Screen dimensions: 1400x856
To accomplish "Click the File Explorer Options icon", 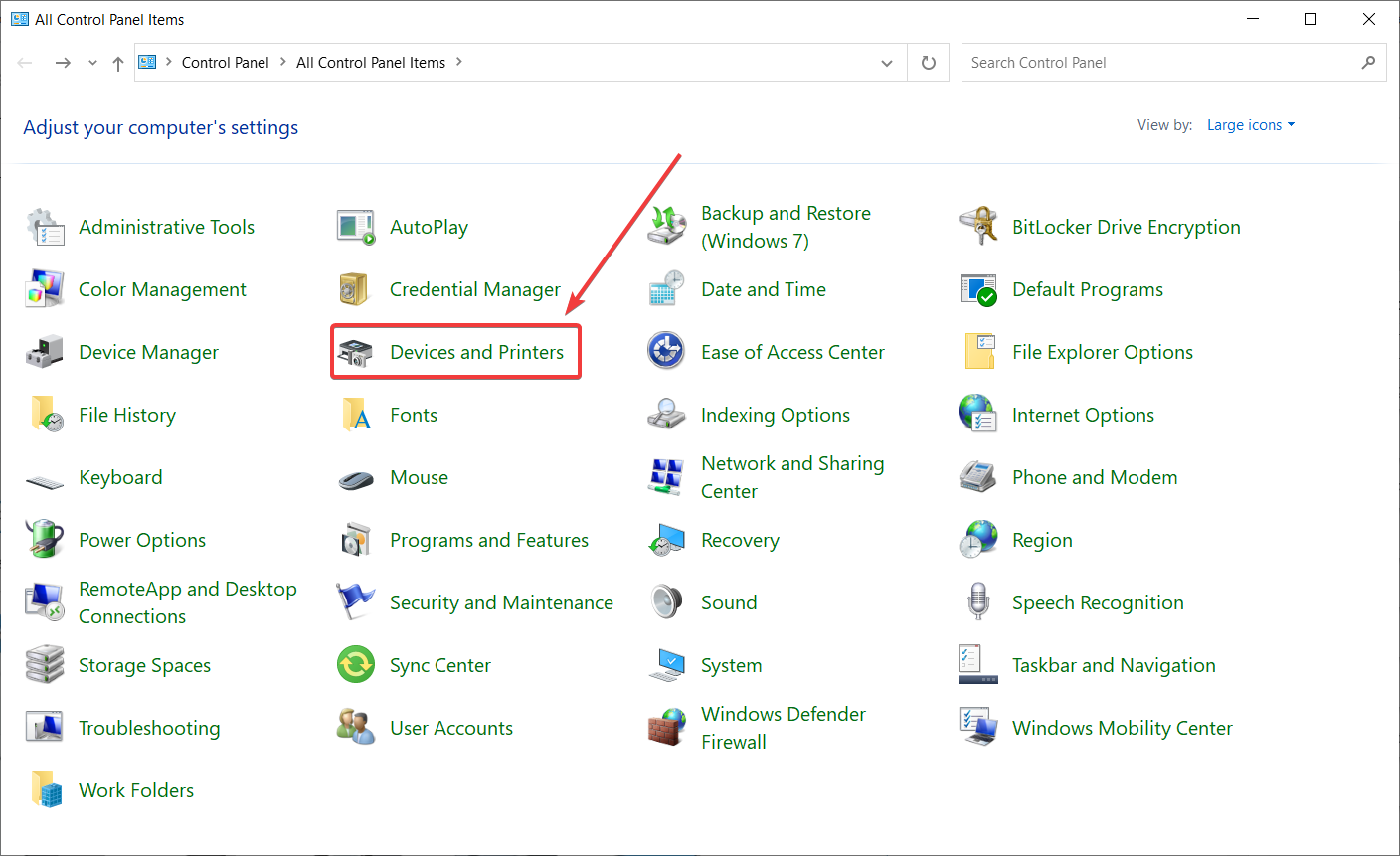I will (978, 352).
